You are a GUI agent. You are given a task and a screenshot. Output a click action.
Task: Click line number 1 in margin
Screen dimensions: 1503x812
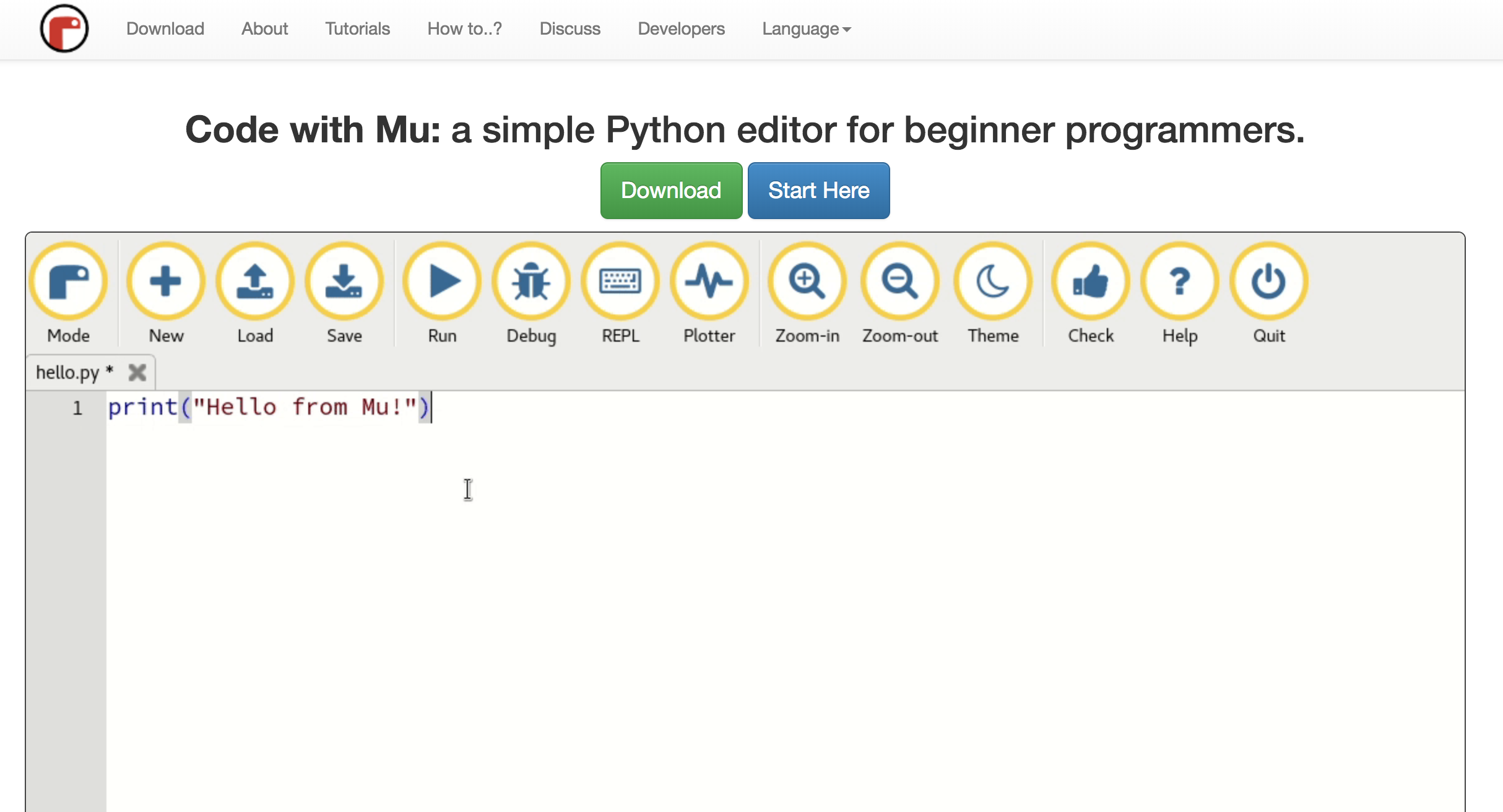pos(77,408)
